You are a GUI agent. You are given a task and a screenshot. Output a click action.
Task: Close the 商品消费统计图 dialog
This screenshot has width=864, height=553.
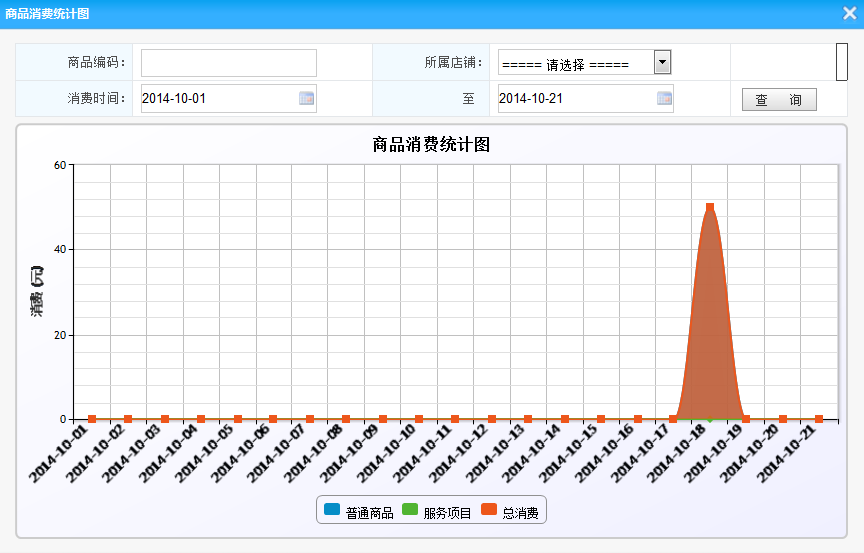pos(849,13)
